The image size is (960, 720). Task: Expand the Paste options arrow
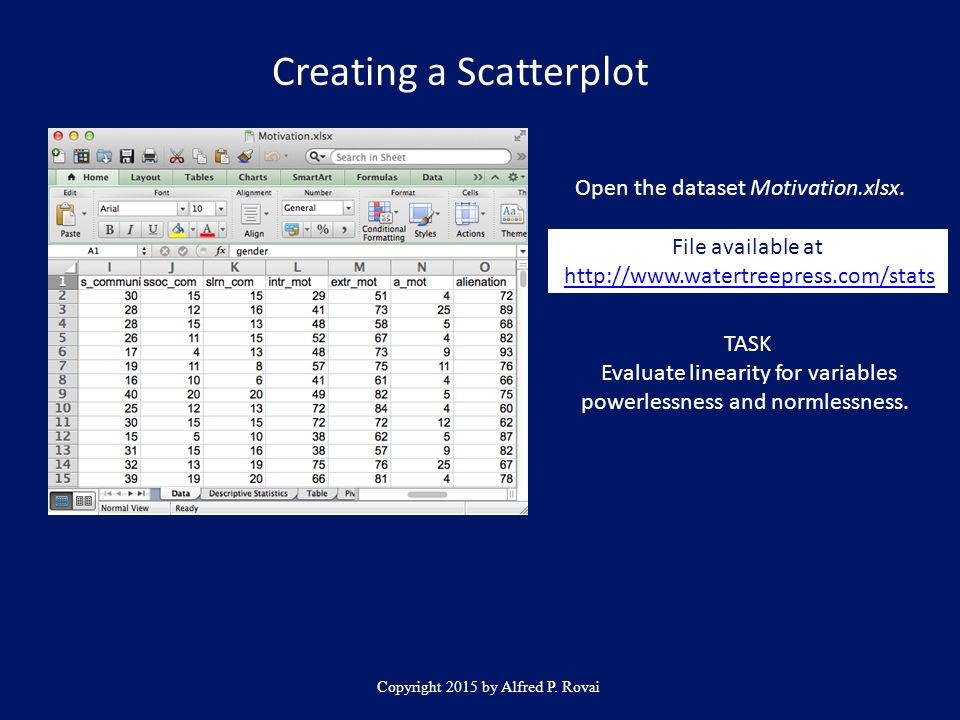coord(84,214)
